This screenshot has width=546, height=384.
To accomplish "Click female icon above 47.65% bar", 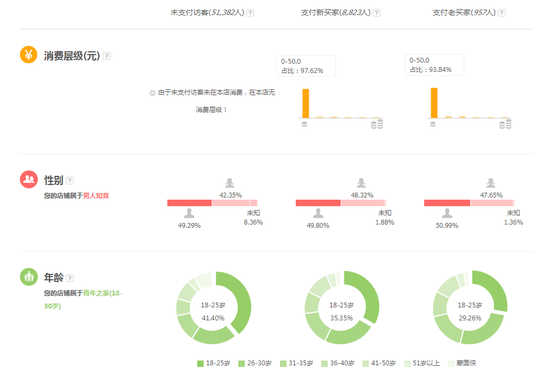I will tap(491, 183).
